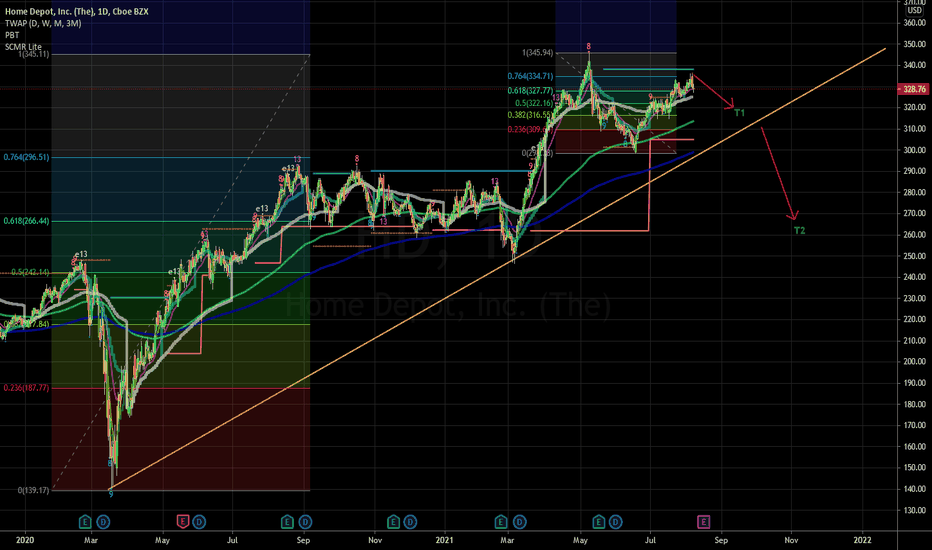This screenshot has height=550, width=932.
Task: Click the 2022 label on time axis
Action: [862, 540]
